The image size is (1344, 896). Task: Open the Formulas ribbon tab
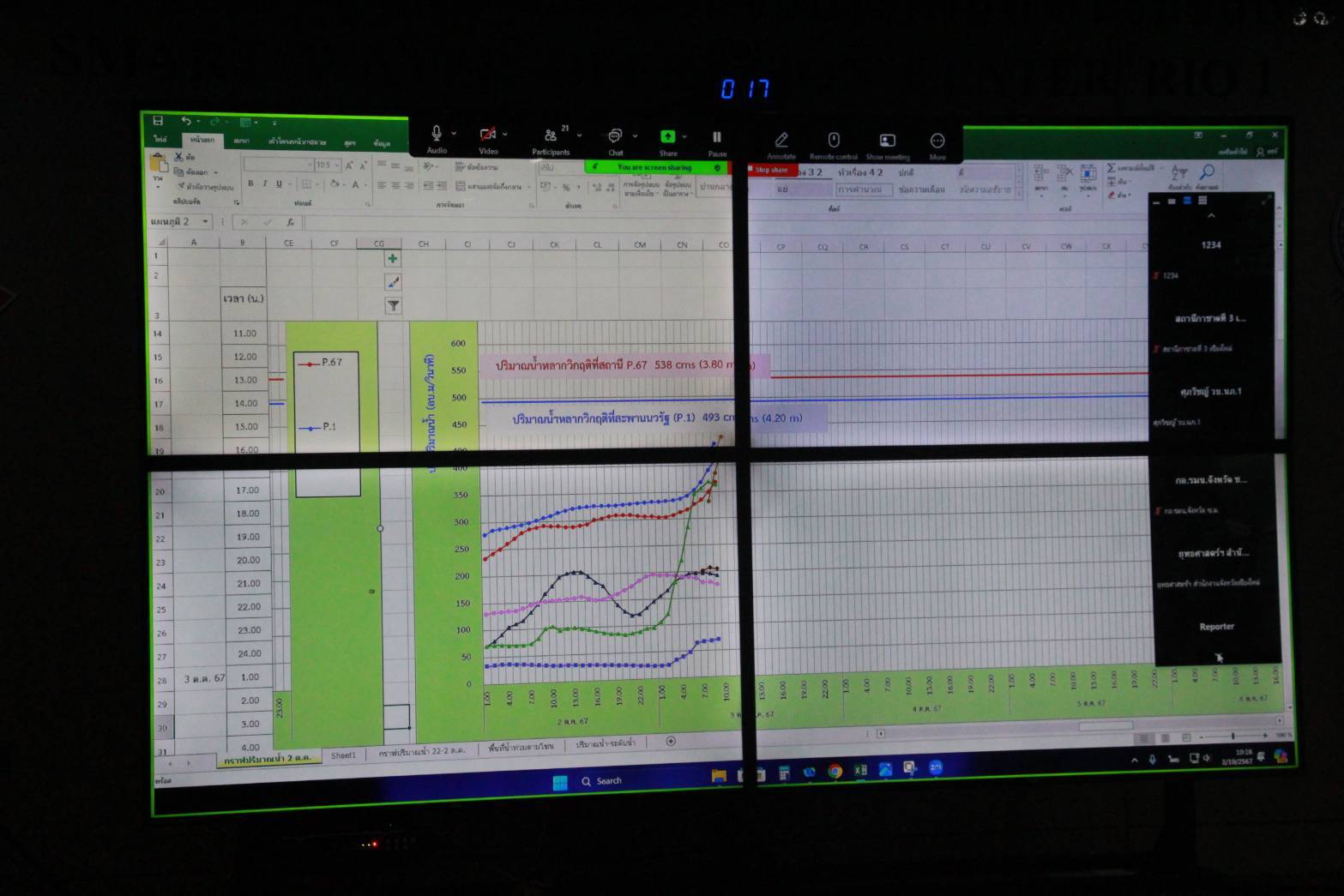[x=350, y=142]
